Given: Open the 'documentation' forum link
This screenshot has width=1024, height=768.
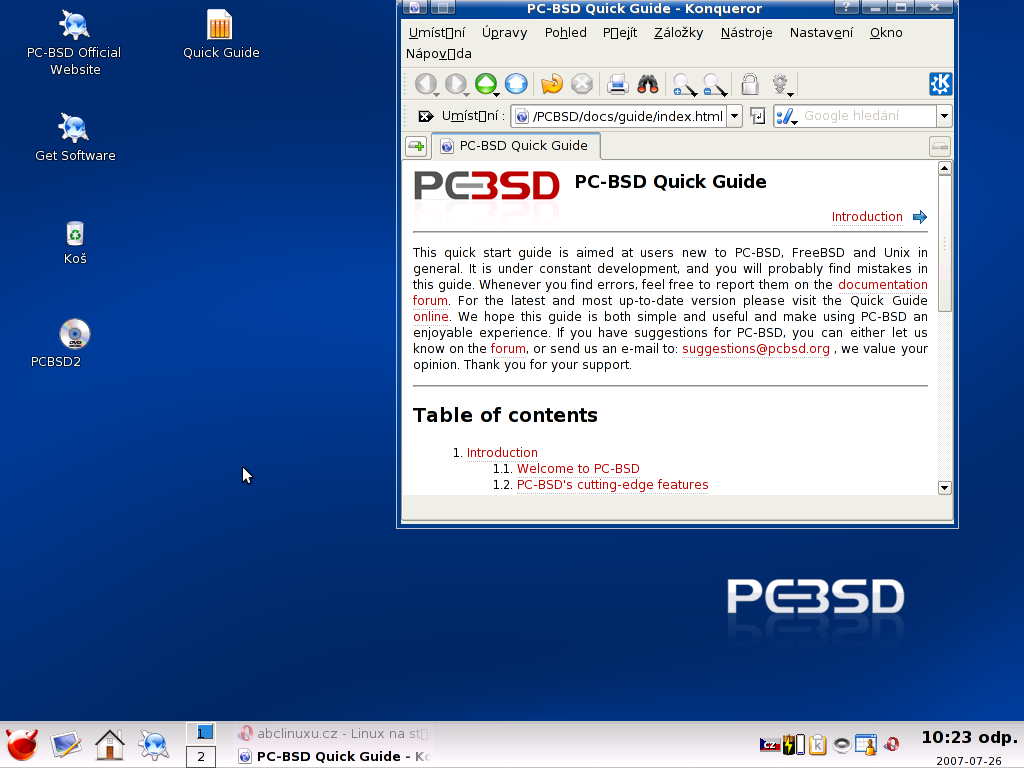Looking at the screenshot, I should pyautogui.click(x=882, y=285).
